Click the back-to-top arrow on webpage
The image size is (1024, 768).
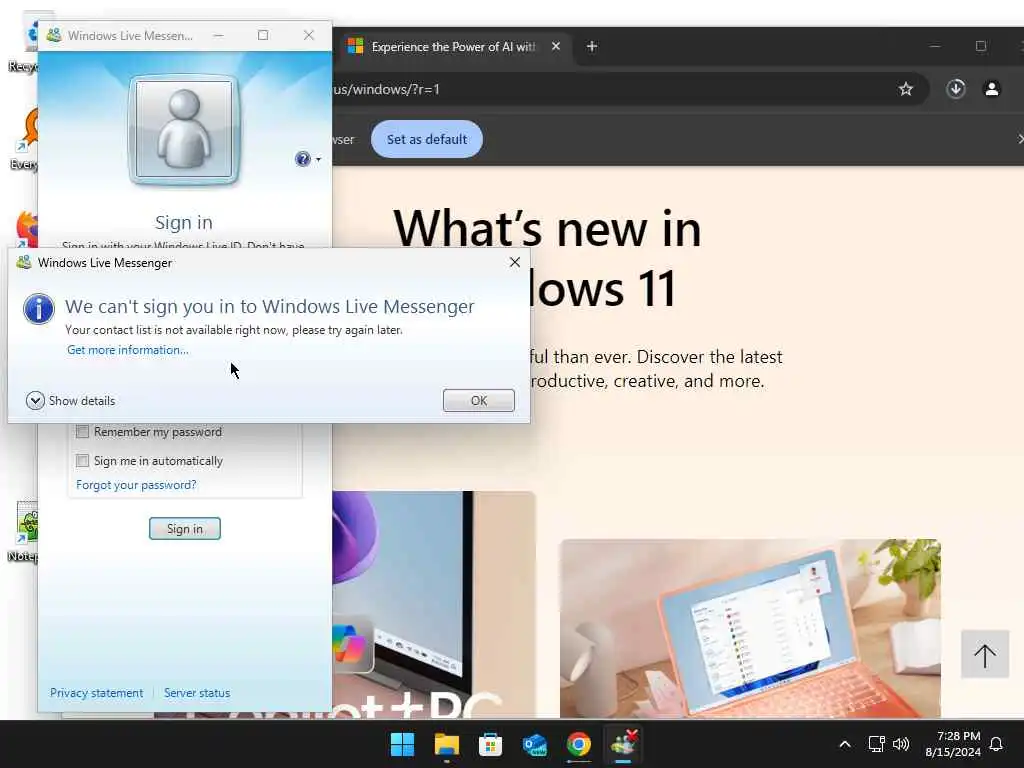[x=985, y=654]
